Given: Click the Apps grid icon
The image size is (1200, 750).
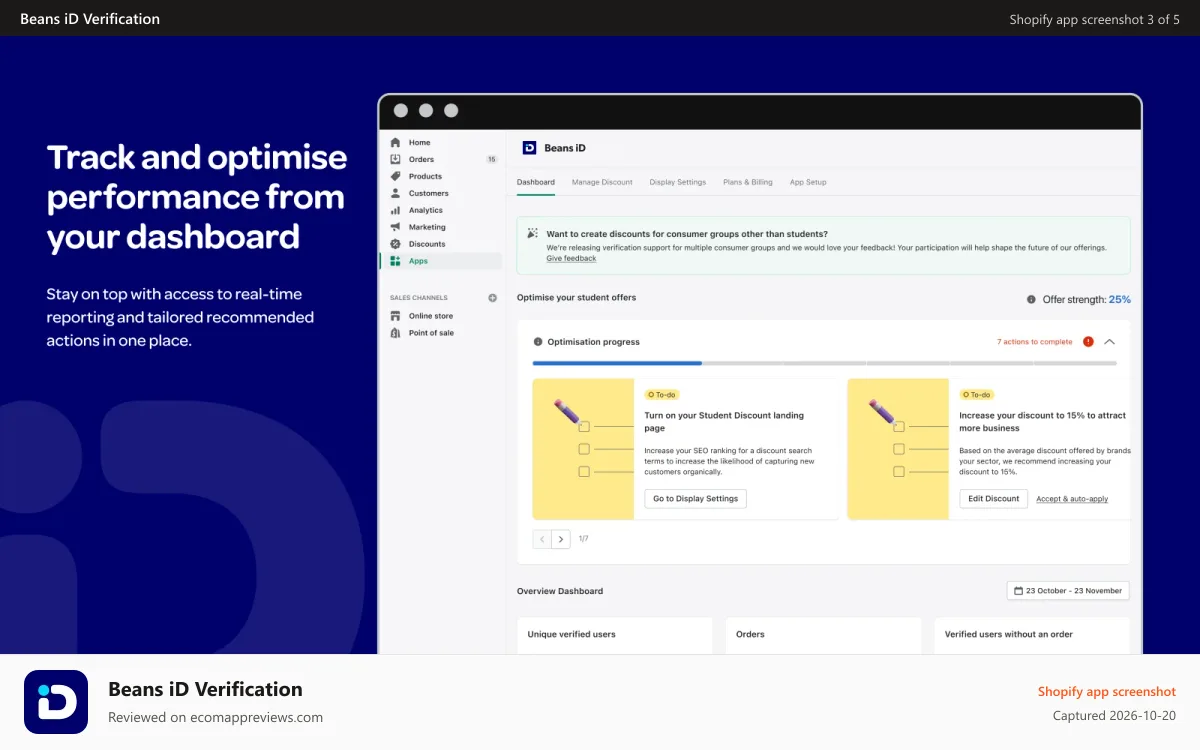Looking at the screenshot, I should pos(395,261).
